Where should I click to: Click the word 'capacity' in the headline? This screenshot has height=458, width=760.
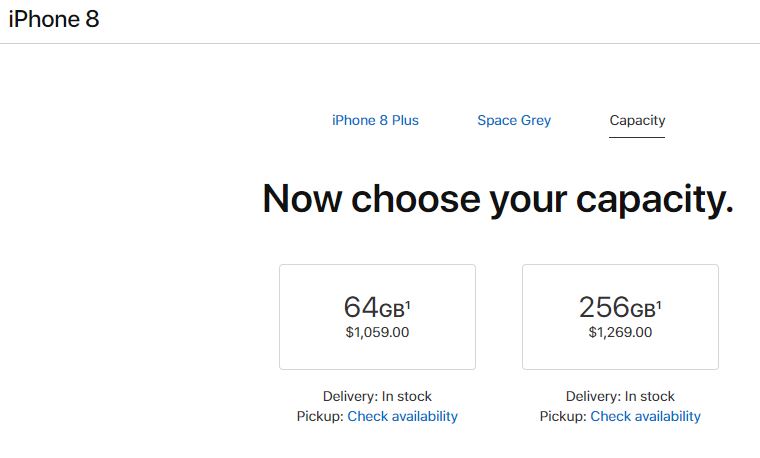[x=653, y=199]
